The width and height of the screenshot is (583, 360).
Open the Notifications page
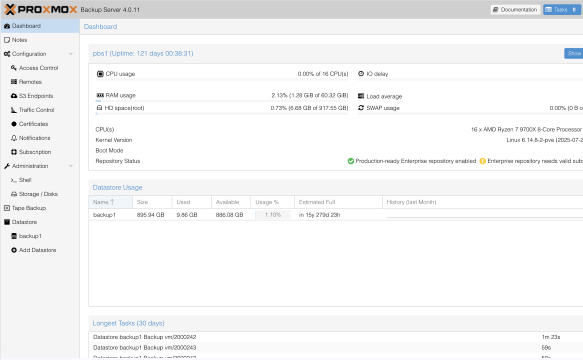point(40,138)
